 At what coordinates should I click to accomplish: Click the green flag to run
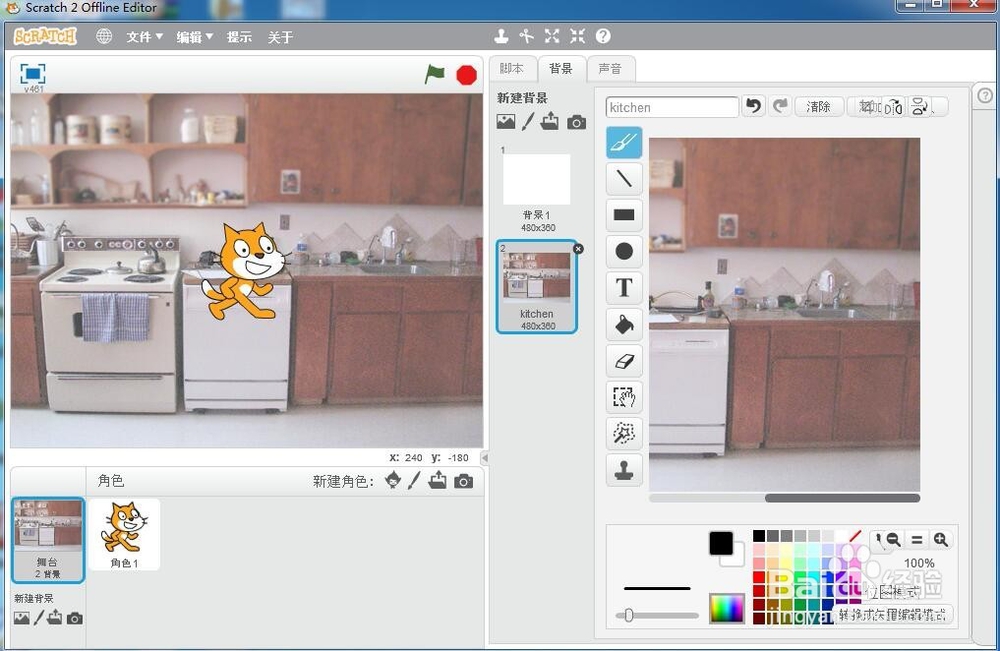pos(434,75)
